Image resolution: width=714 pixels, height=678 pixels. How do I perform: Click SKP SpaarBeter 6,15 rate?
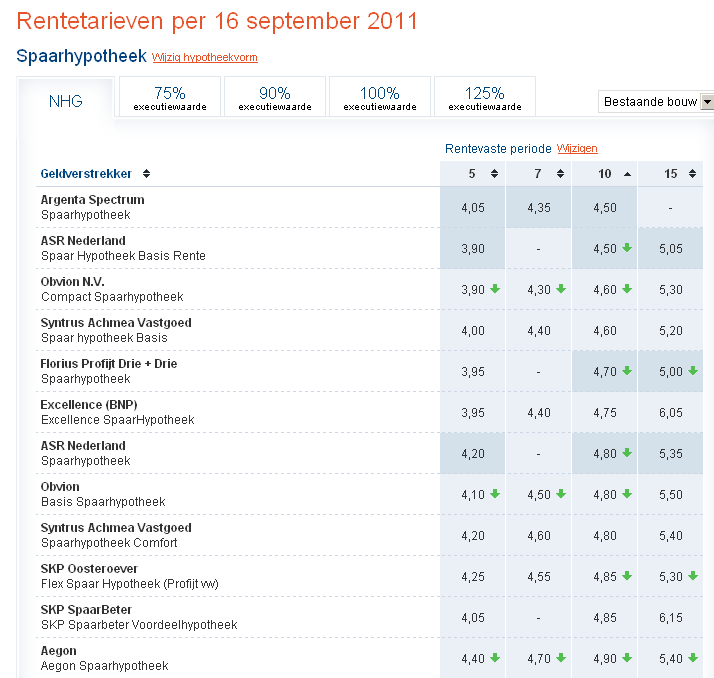[x=671, y=617]
